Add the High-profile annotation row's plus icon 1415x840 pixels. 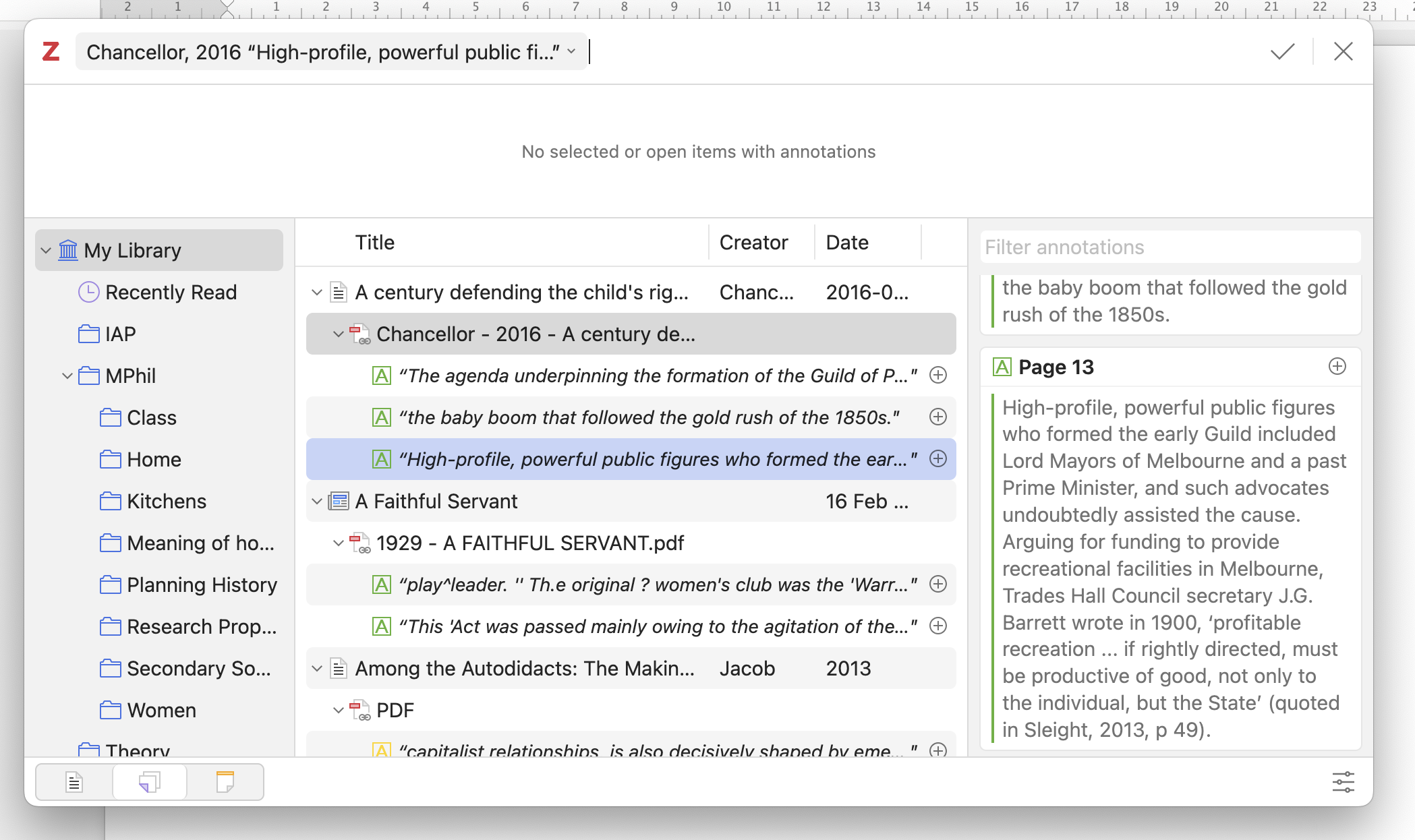pyautogui.click(x=938, y=458)
